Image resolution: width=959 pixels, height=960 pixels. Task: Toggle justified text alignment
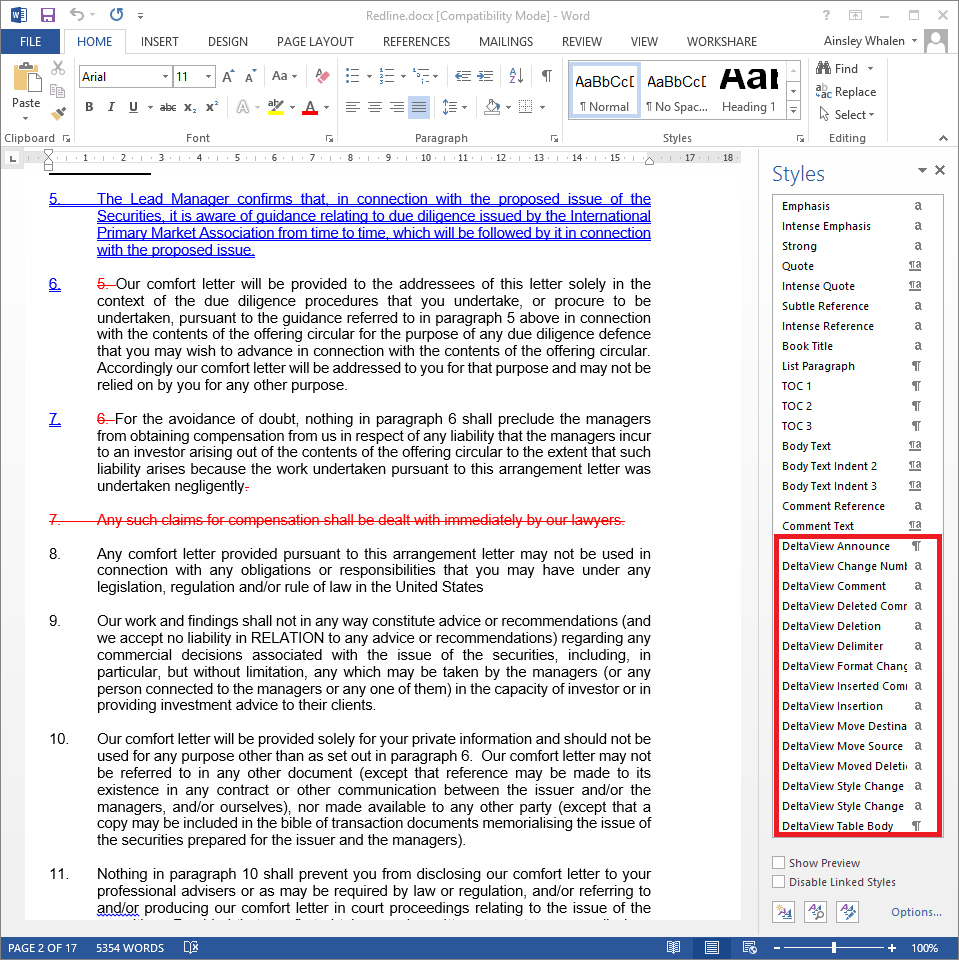click(419, 107)
